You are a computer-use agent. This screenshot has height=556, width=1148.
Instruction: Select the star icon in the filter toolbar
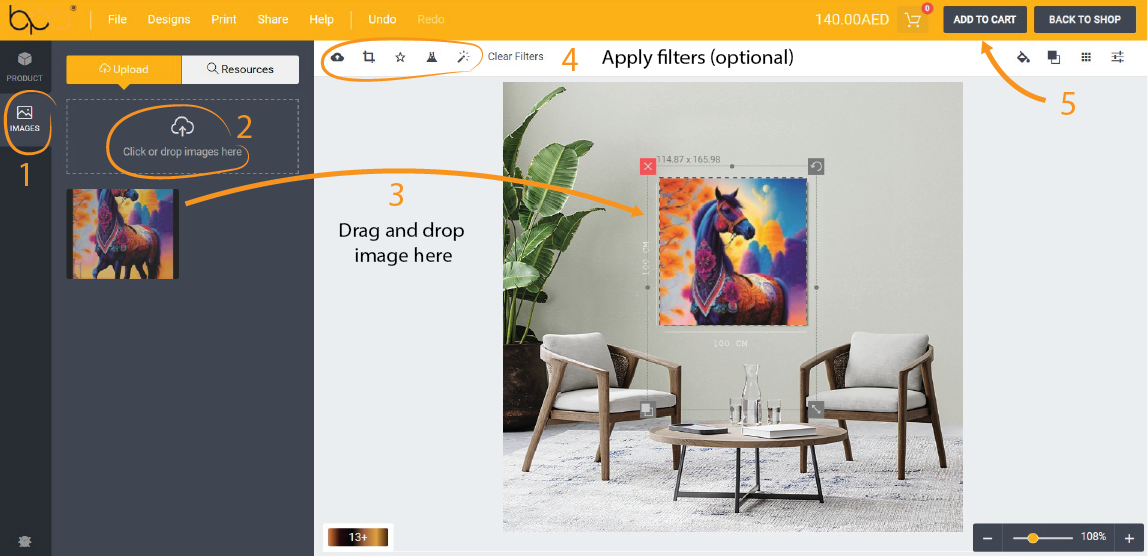(400, 57)
